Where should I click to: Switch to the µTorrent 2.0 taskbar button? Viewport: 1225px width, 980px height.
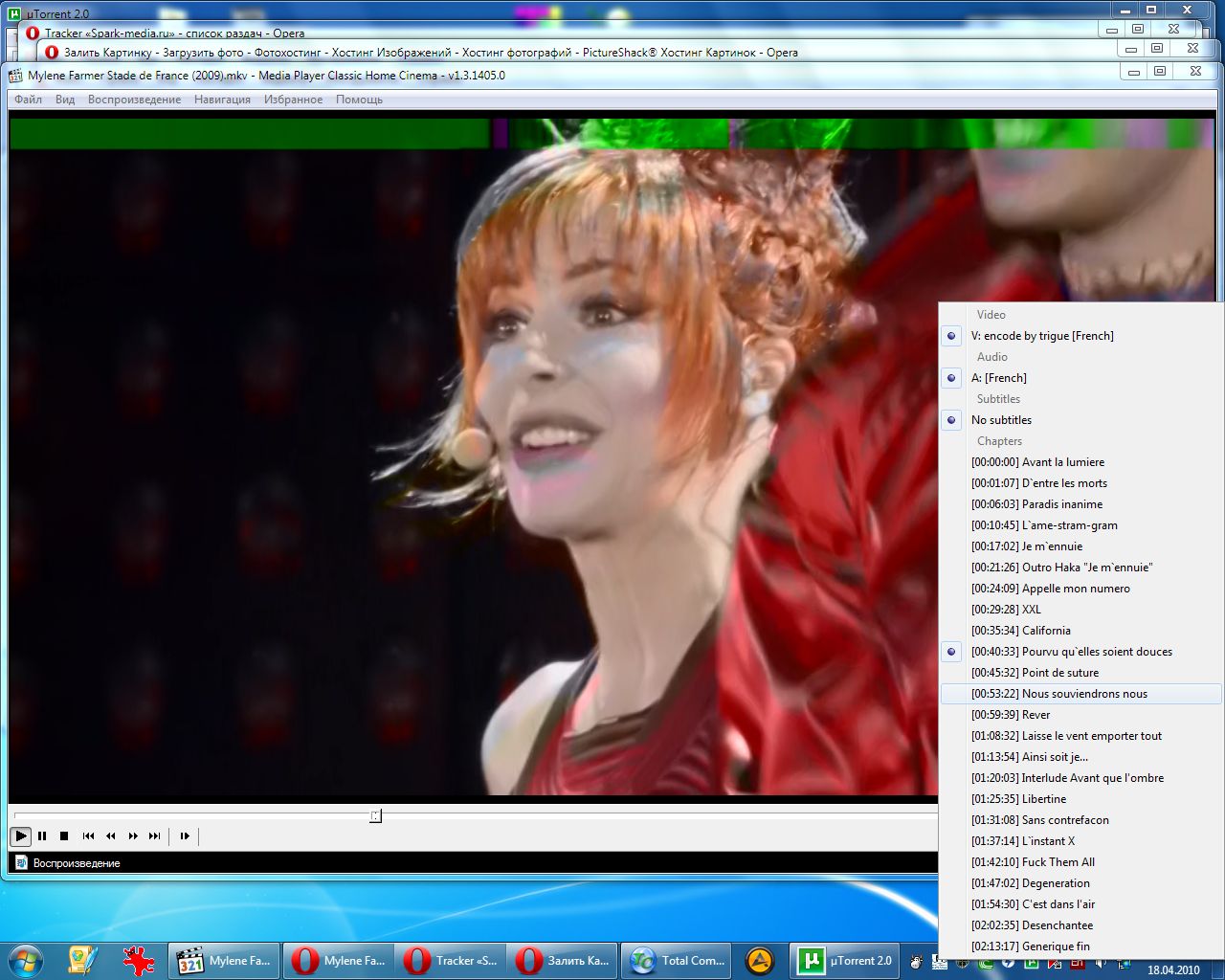coord(845,960)
